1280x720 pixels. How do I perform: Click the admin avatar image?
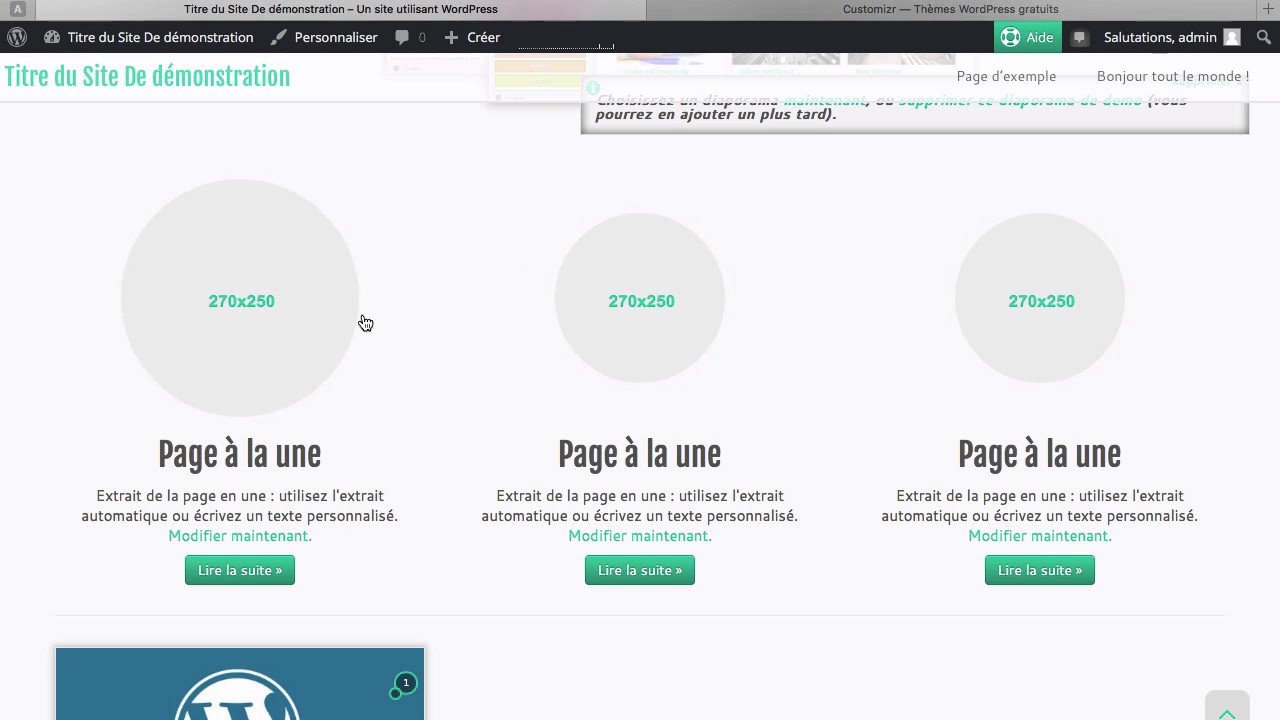[1232, 37]
